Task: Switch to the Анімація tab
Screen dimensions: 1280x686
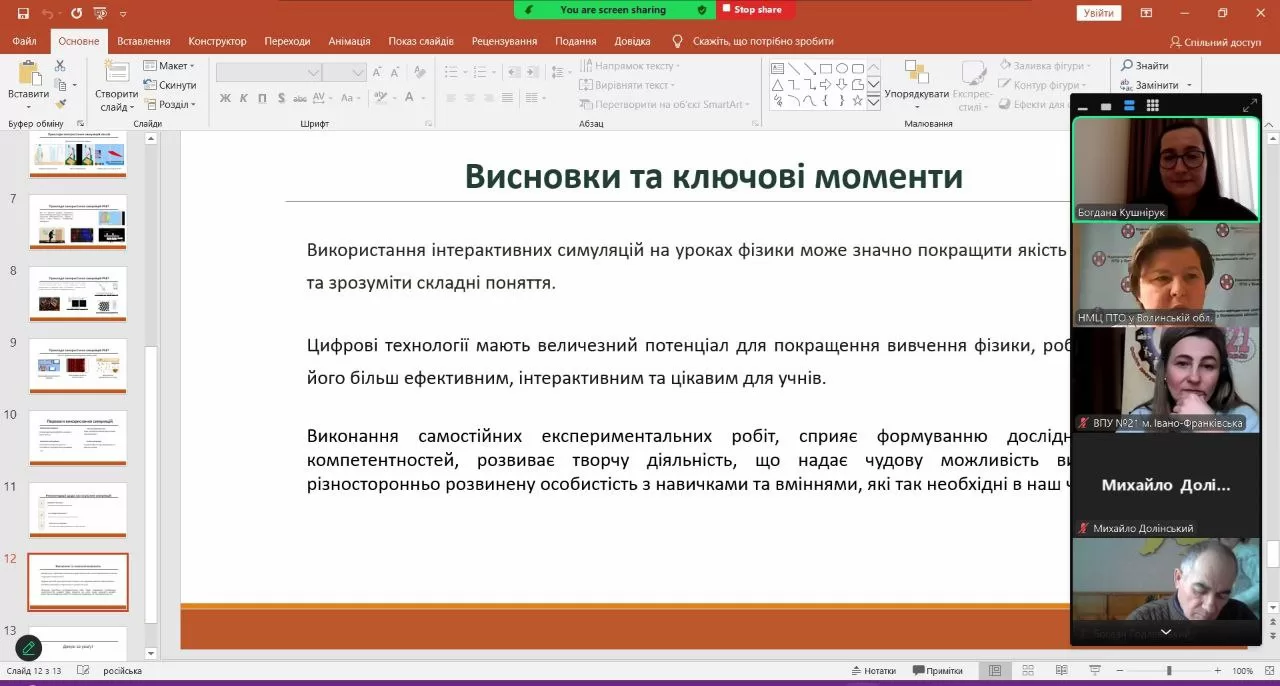Action: tap(349, 41)
